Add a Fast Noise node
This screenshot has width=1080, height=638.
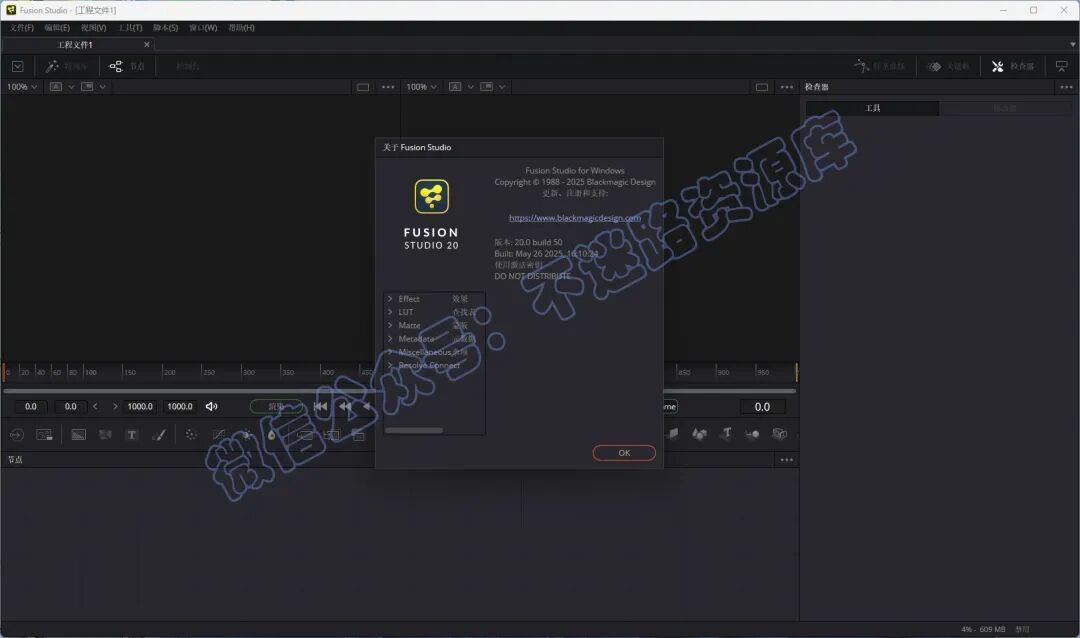[105, 435]
